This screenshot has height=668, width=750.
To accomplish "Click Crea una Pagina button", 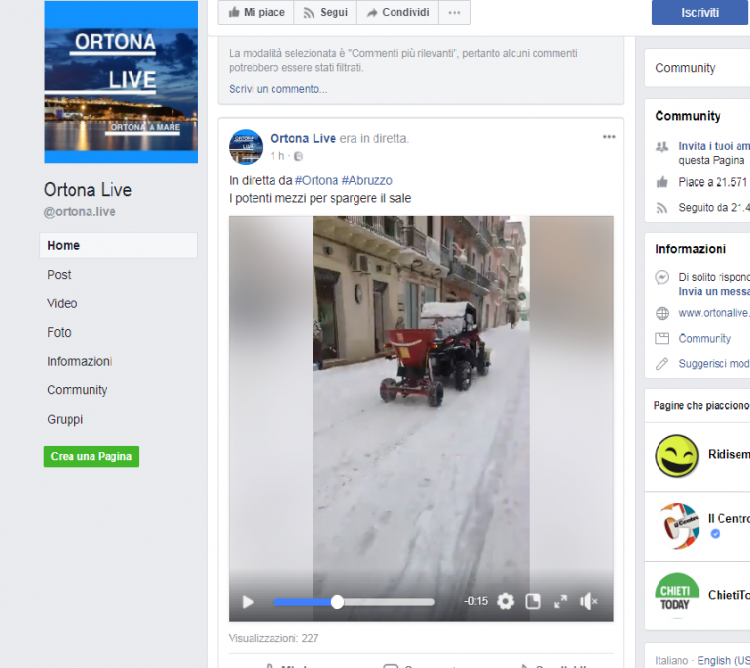I will click(x=91, y=456).
